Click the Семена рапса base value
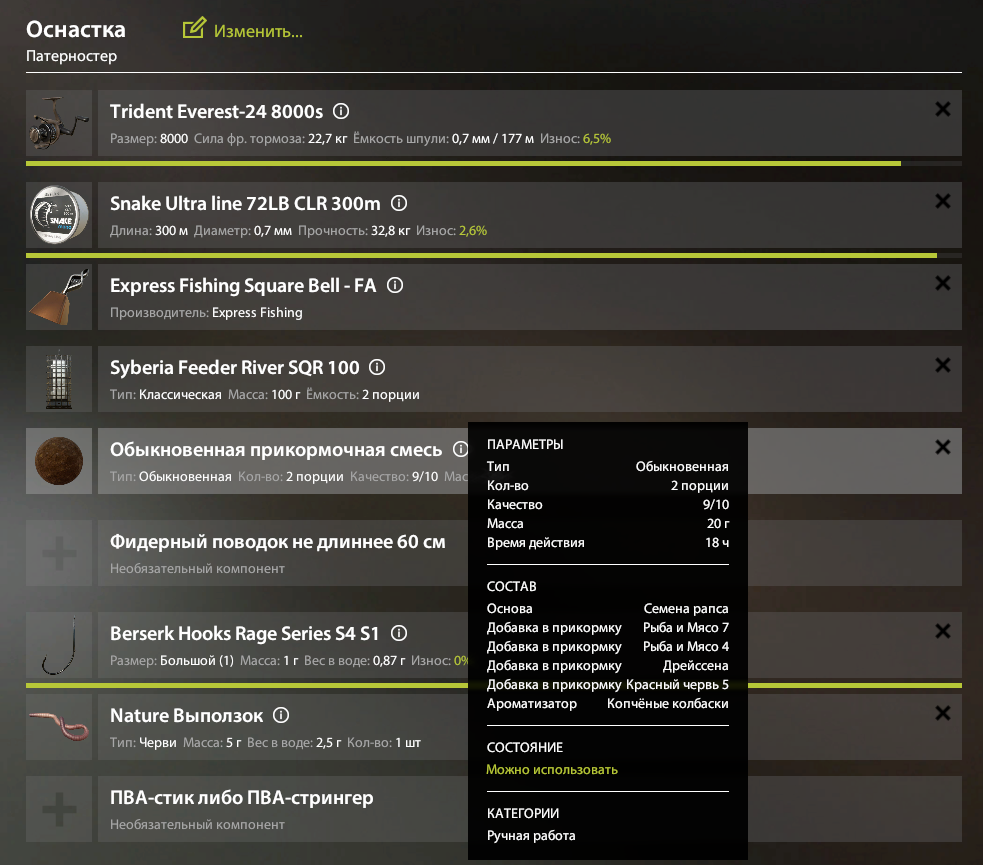 pyautogui.click(x=686, y=609)
